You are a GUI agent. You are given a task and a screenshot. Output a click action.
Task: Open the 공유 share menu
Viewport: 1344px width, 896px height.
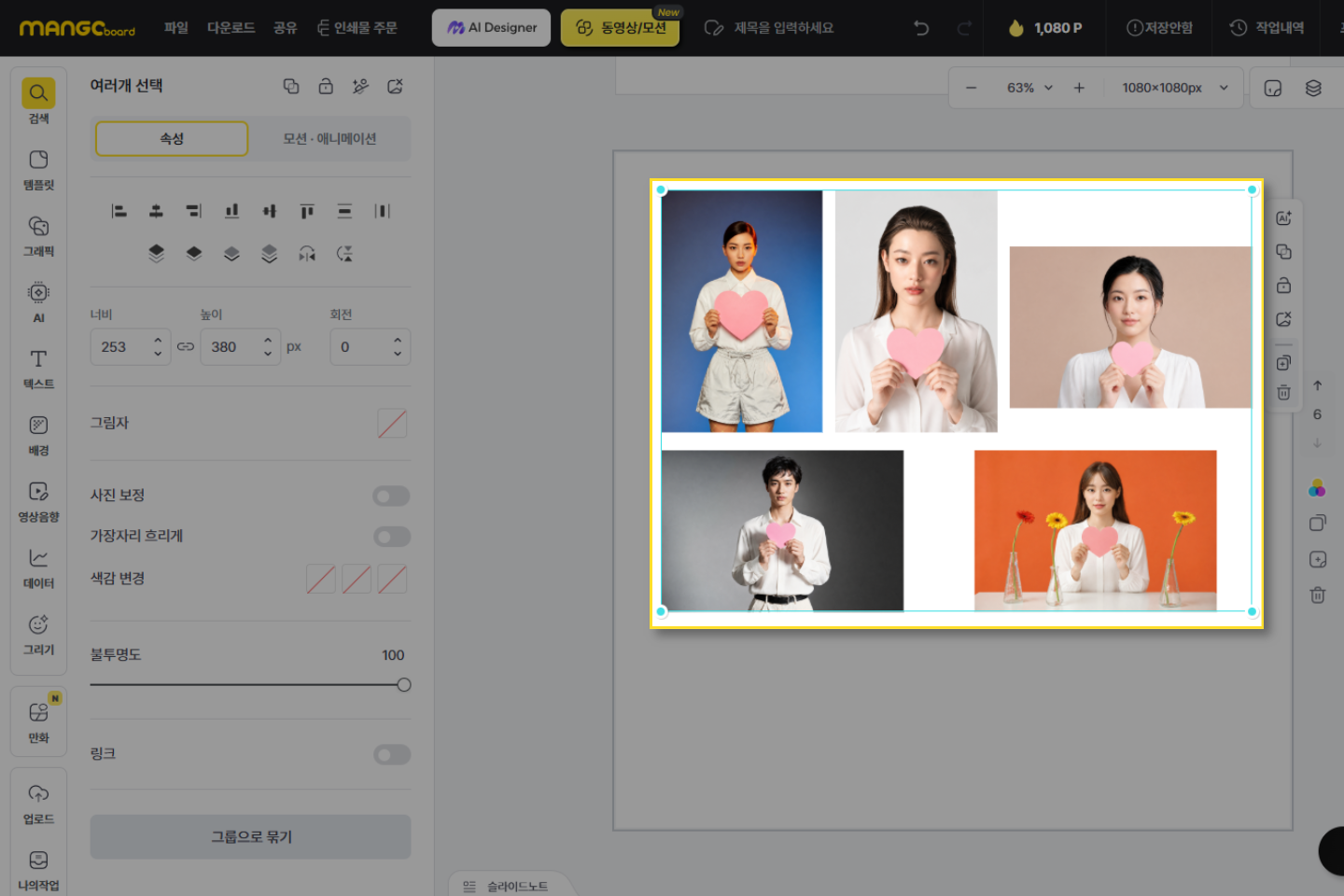(286, 28)
